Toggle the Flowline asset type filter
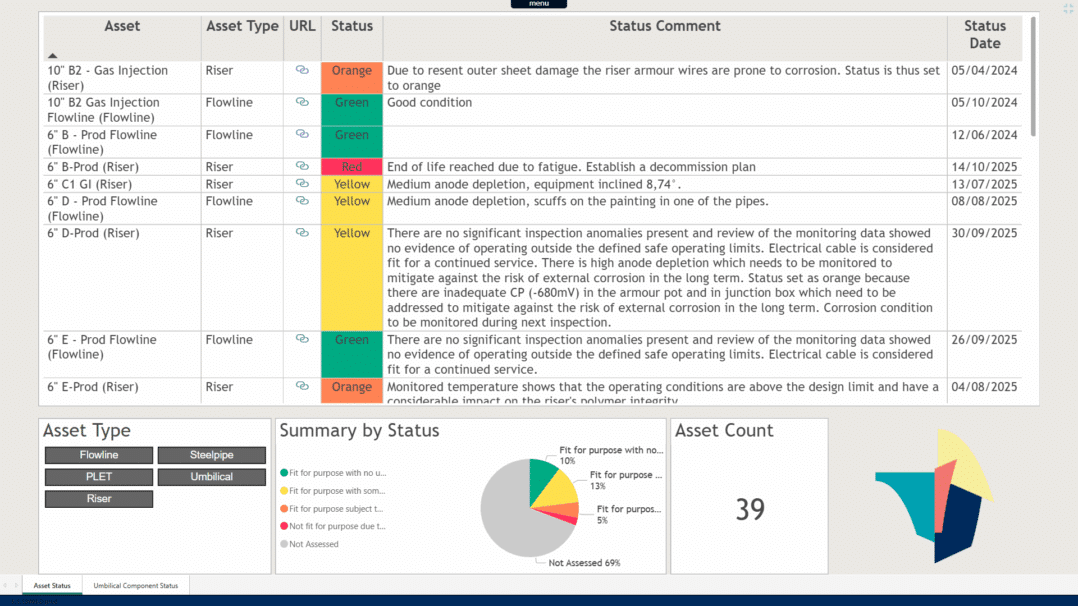Screen dimensions: 1078x606 coord(99,455)
